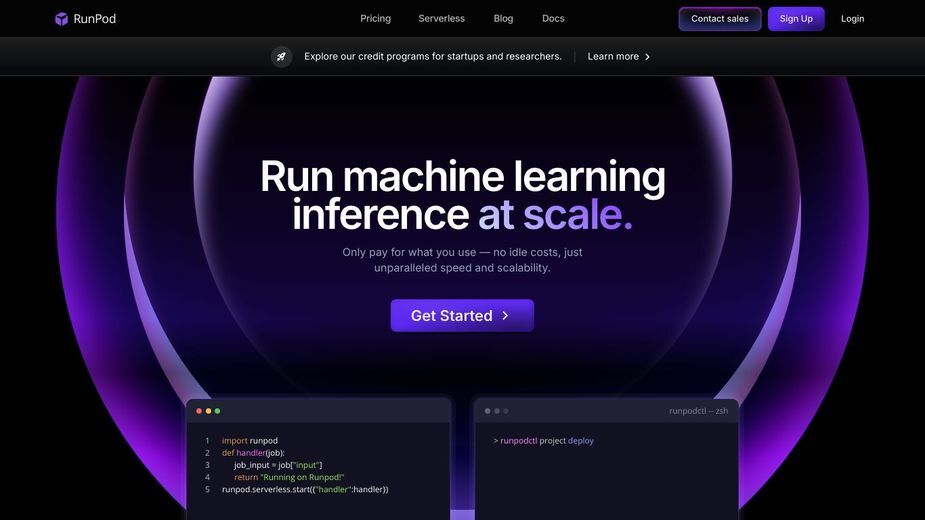Click the runpod.serverless.start code line
Screen dimensions: 925x520
click(305, 489)
